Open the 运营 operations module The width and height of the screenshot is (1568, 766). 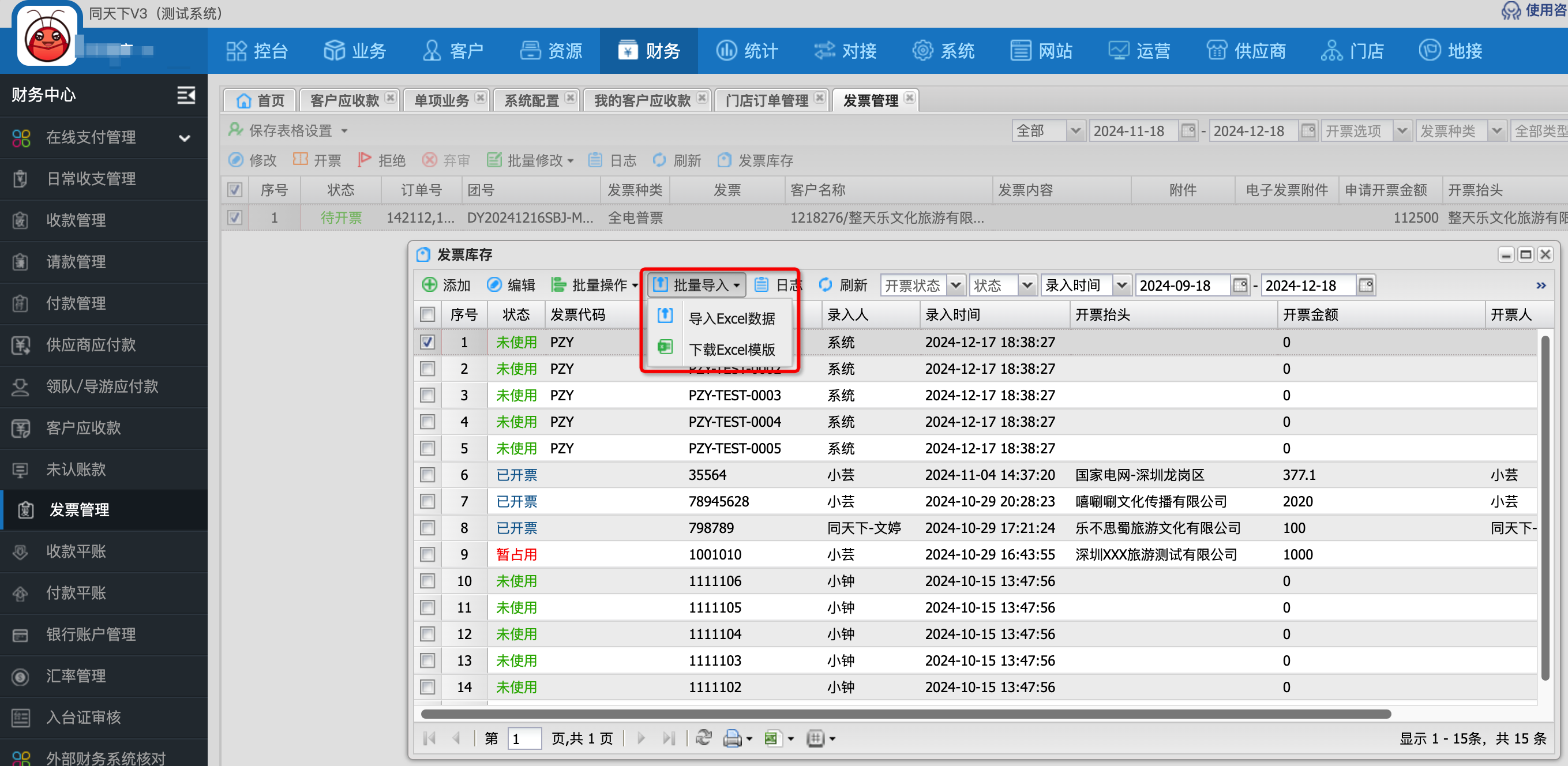(x=1139, y=51)
